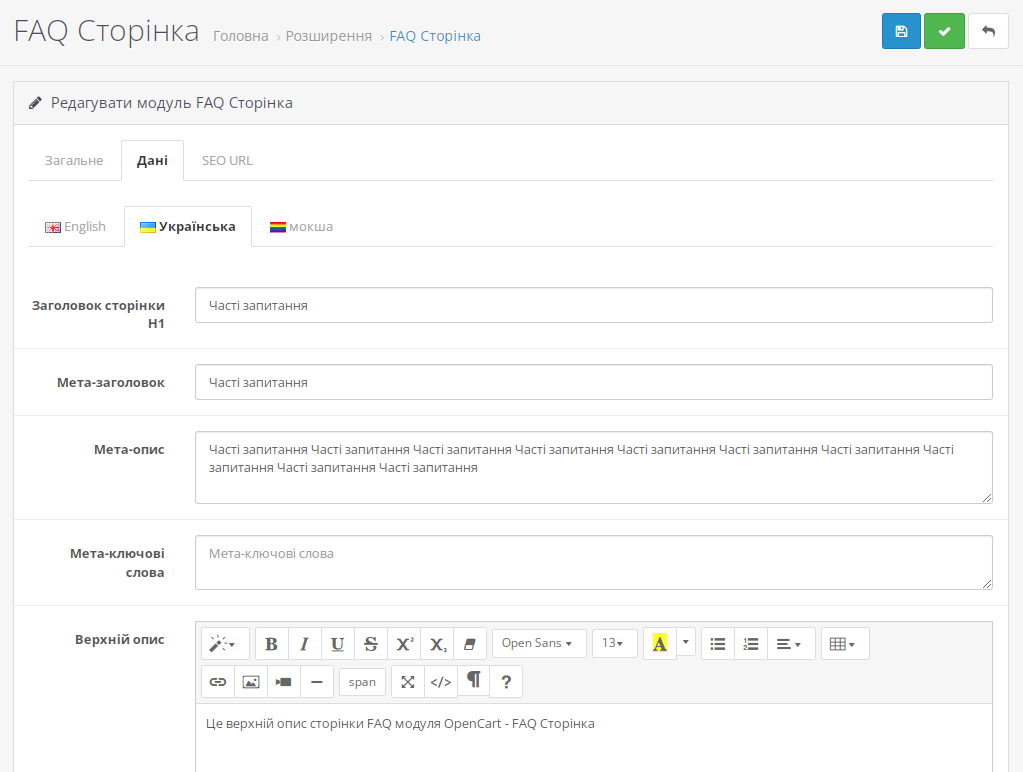This screenshot has height=772, width=1023.
Task: Open the SEO URL tab
Action: (x=227, y=161)
